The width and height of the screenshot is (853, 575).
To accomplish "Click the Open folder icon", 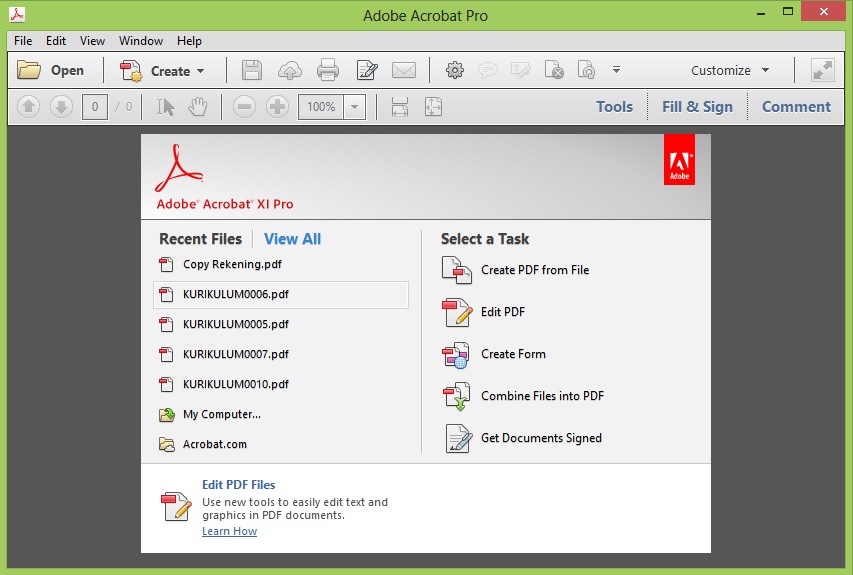I will (x=29, y=70).
